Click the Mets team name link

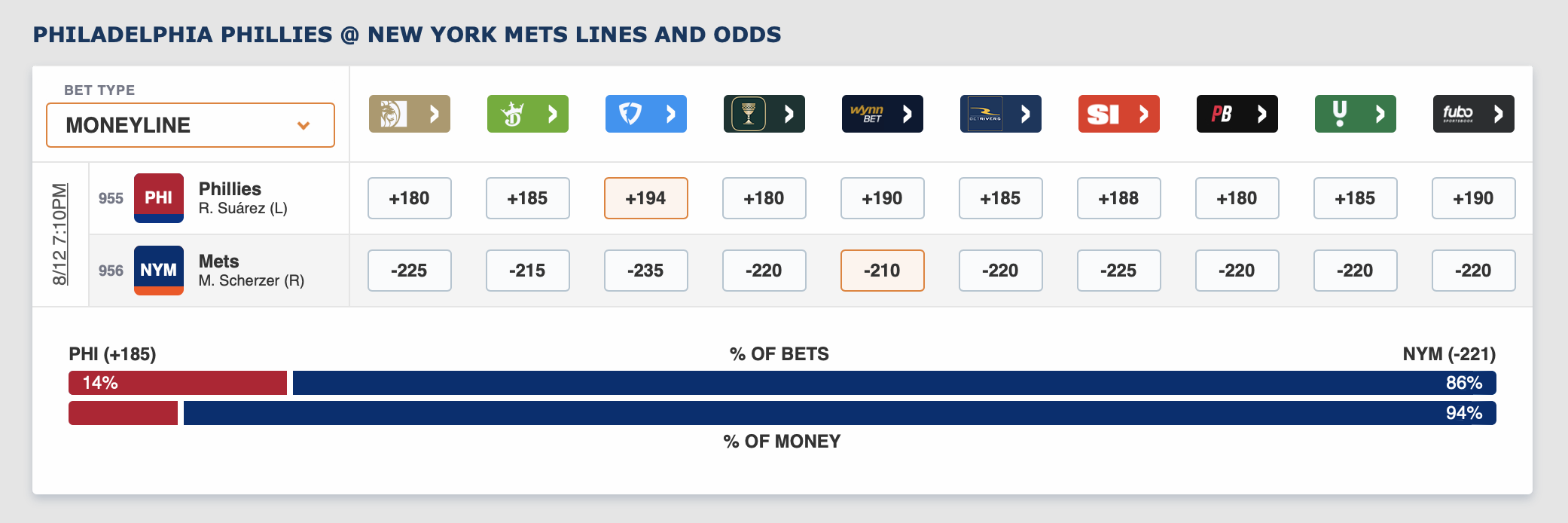coord(218,261)
